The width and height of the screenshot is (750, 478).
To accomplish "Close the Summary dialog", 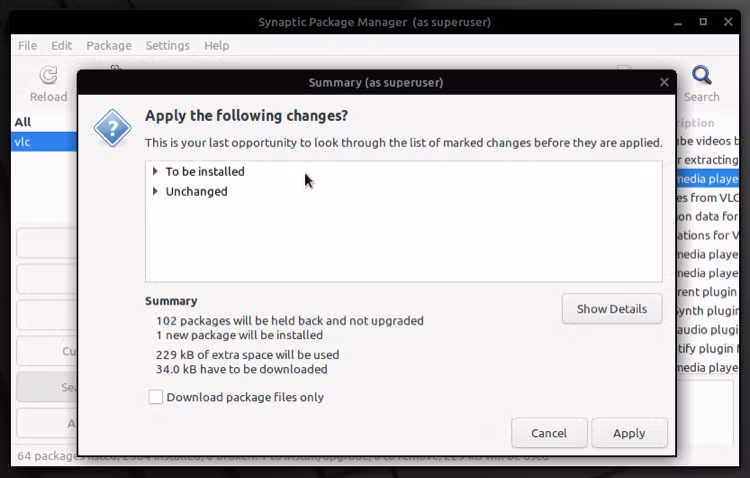I will pos(664,82).
